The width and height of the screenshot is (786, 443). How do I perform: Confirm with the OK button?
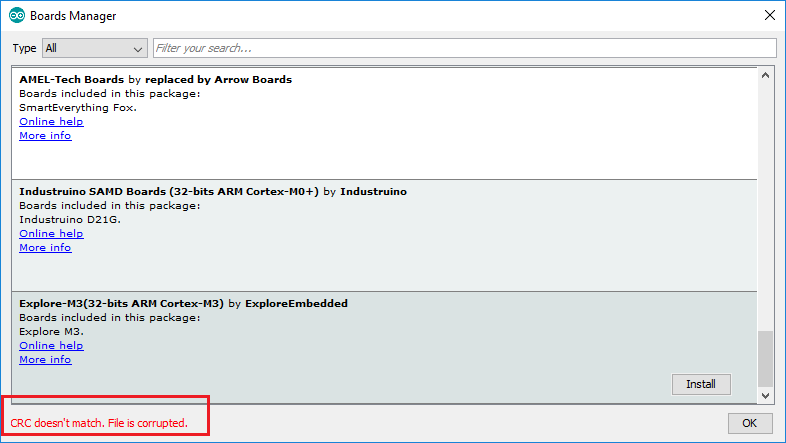(749, 423)
